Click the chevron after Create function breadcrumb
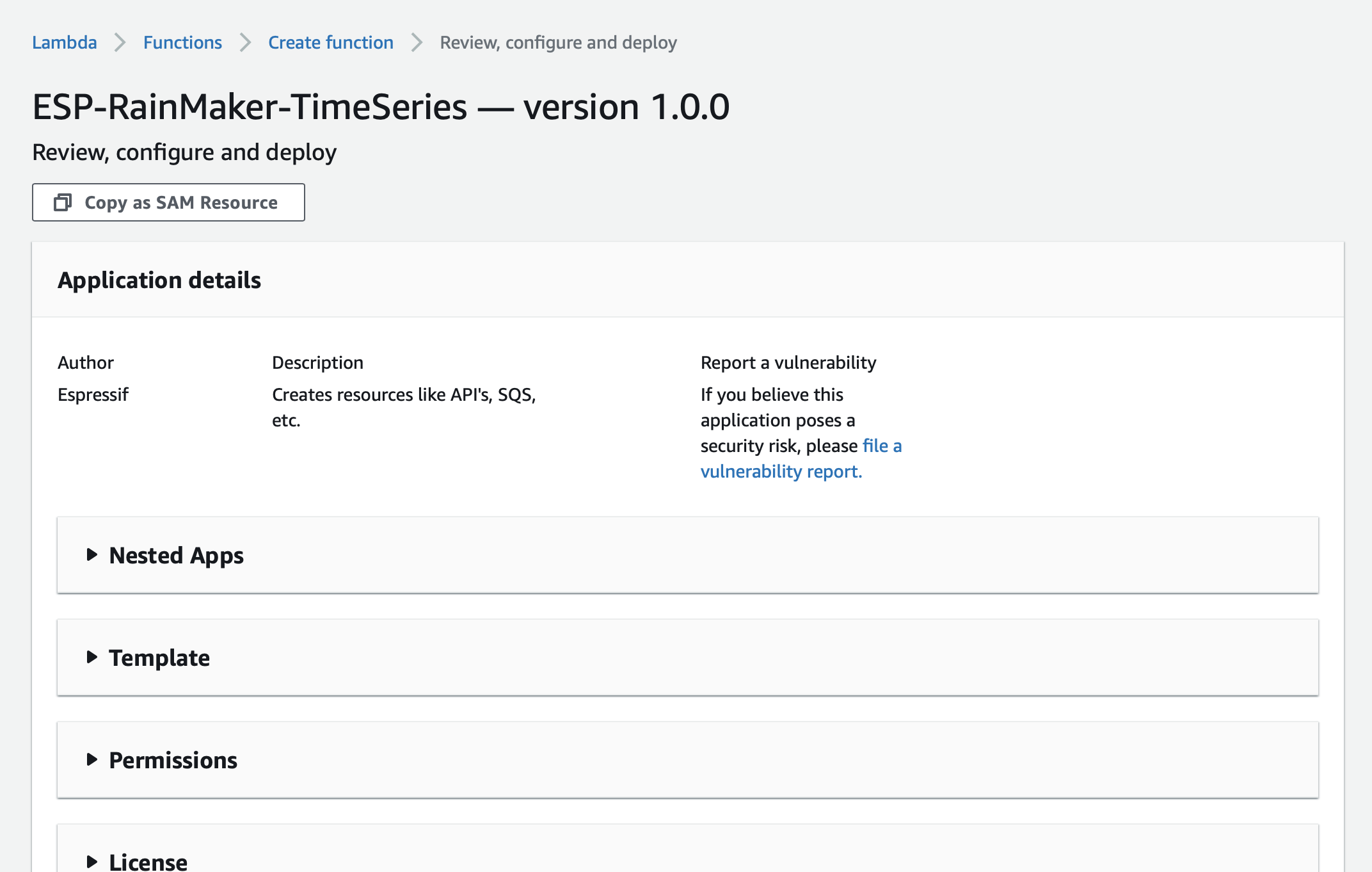Screen dimensions: 1372x872 pyautogui.click(x=417, y=42)
